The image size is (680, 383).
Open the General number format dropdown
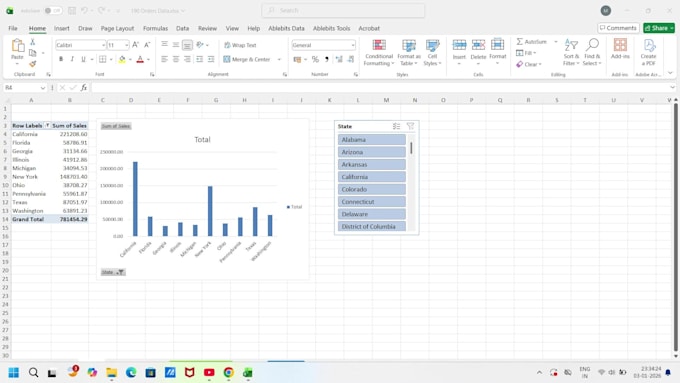pos(353,45)
